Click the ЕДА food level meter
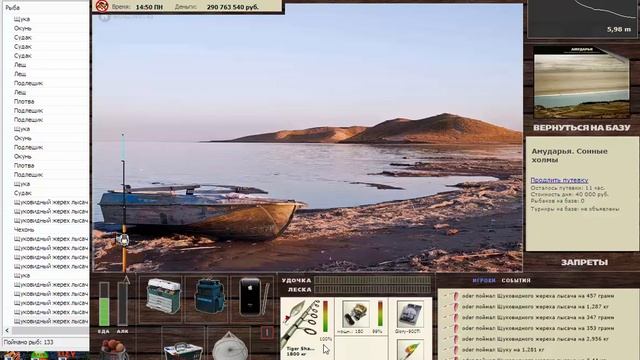This screenshot has height=360, width=640. point(104,304)
